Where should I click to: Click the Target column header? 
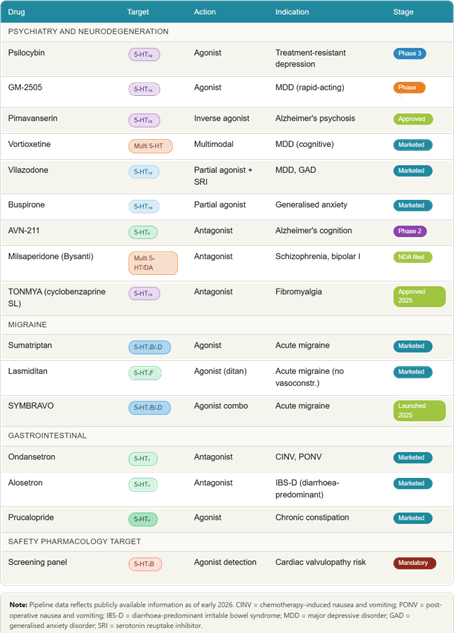tap(138, 12)
